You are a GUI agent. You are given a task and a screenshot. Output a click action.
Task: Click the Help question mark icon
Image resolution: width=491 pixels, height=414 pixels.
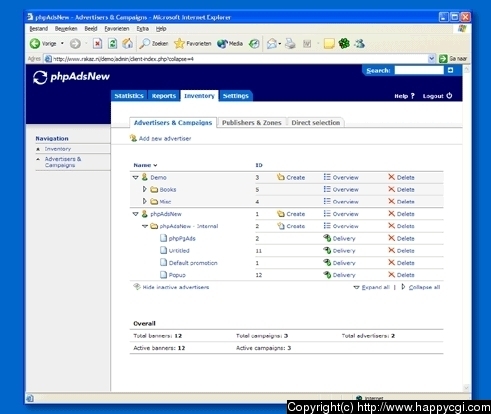point(413,96)
